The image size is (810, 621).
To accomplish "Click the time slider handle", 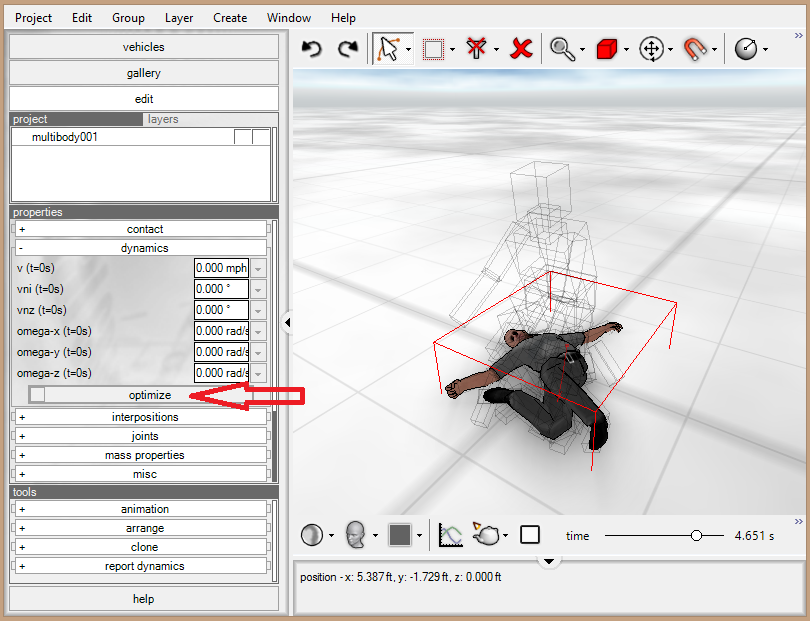I will pyautogui.click(x=696, y=536).
